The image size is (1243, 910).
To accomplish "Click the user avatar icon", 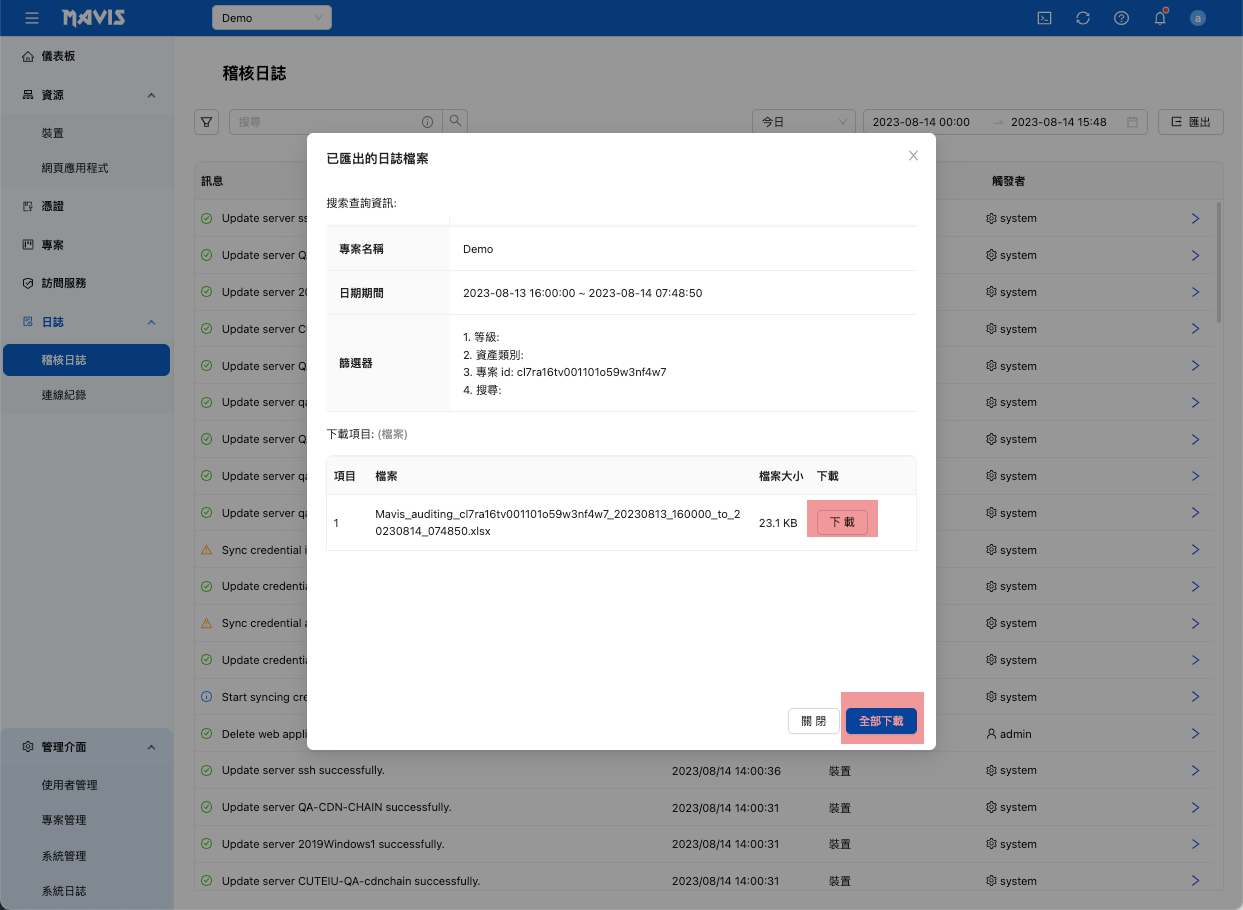I will 1198,18.
